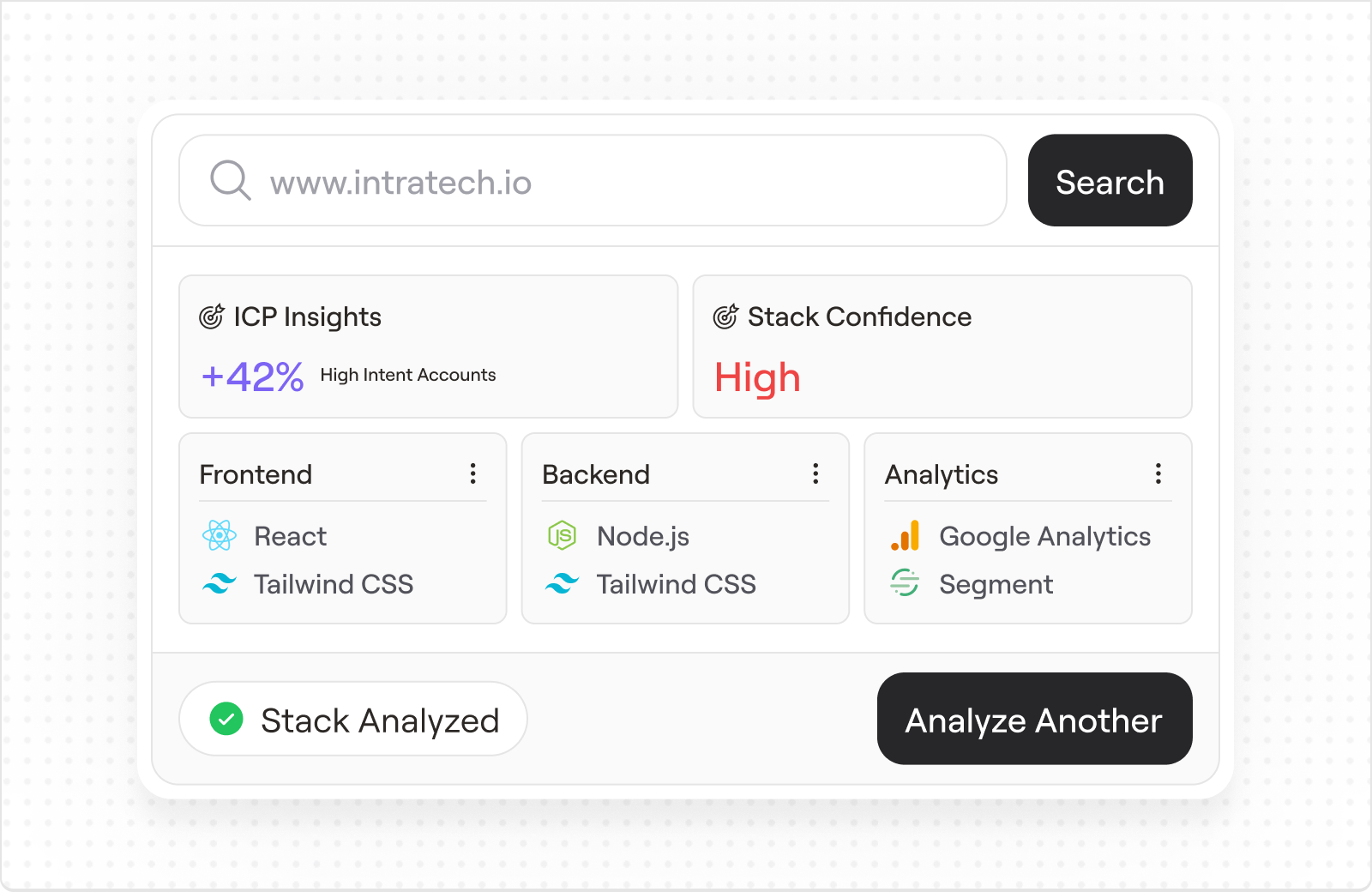
Task: Click the Analyze Another button
Action: (x=1033, y=720)
